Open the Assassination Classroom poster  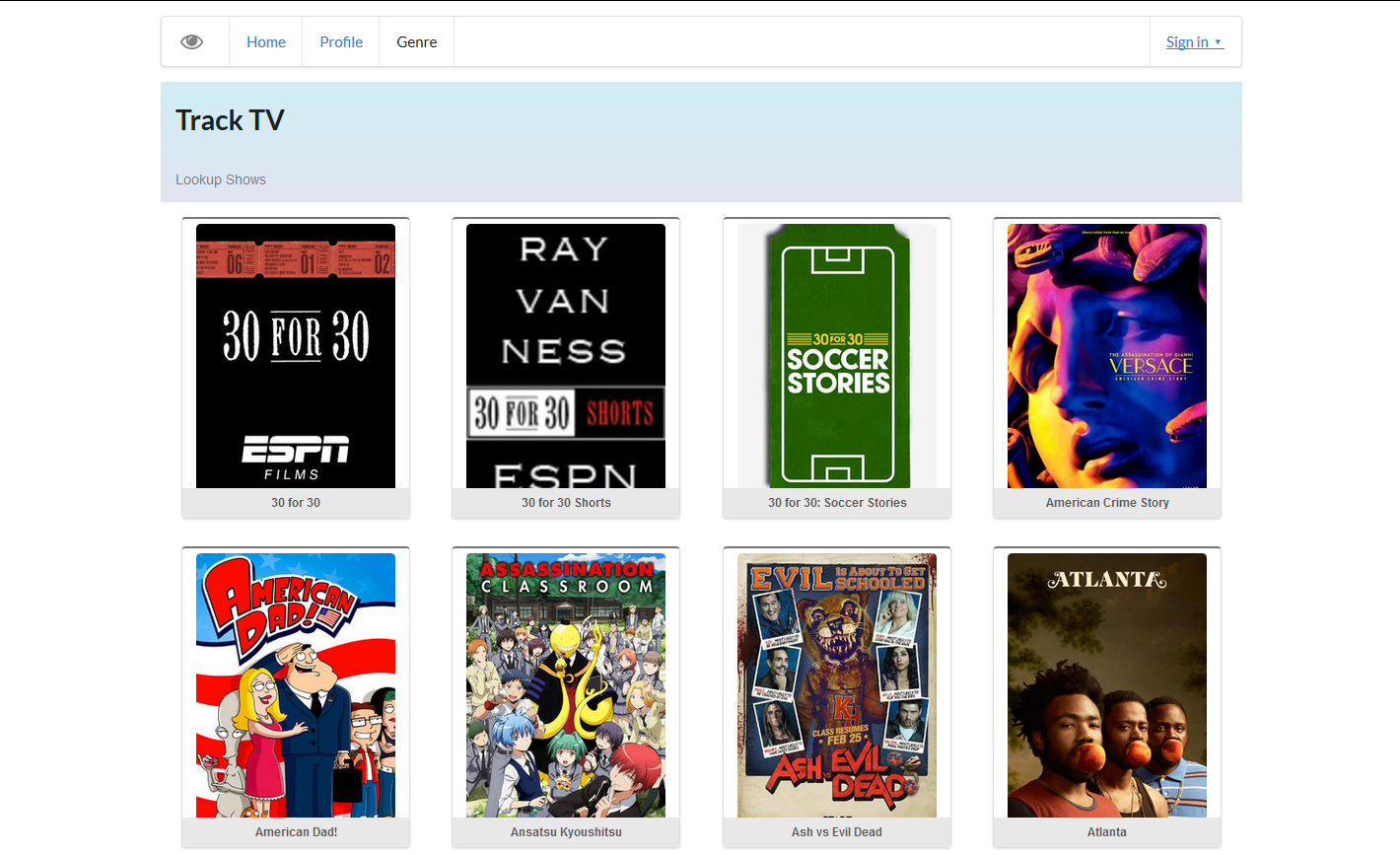click(566, 685)
